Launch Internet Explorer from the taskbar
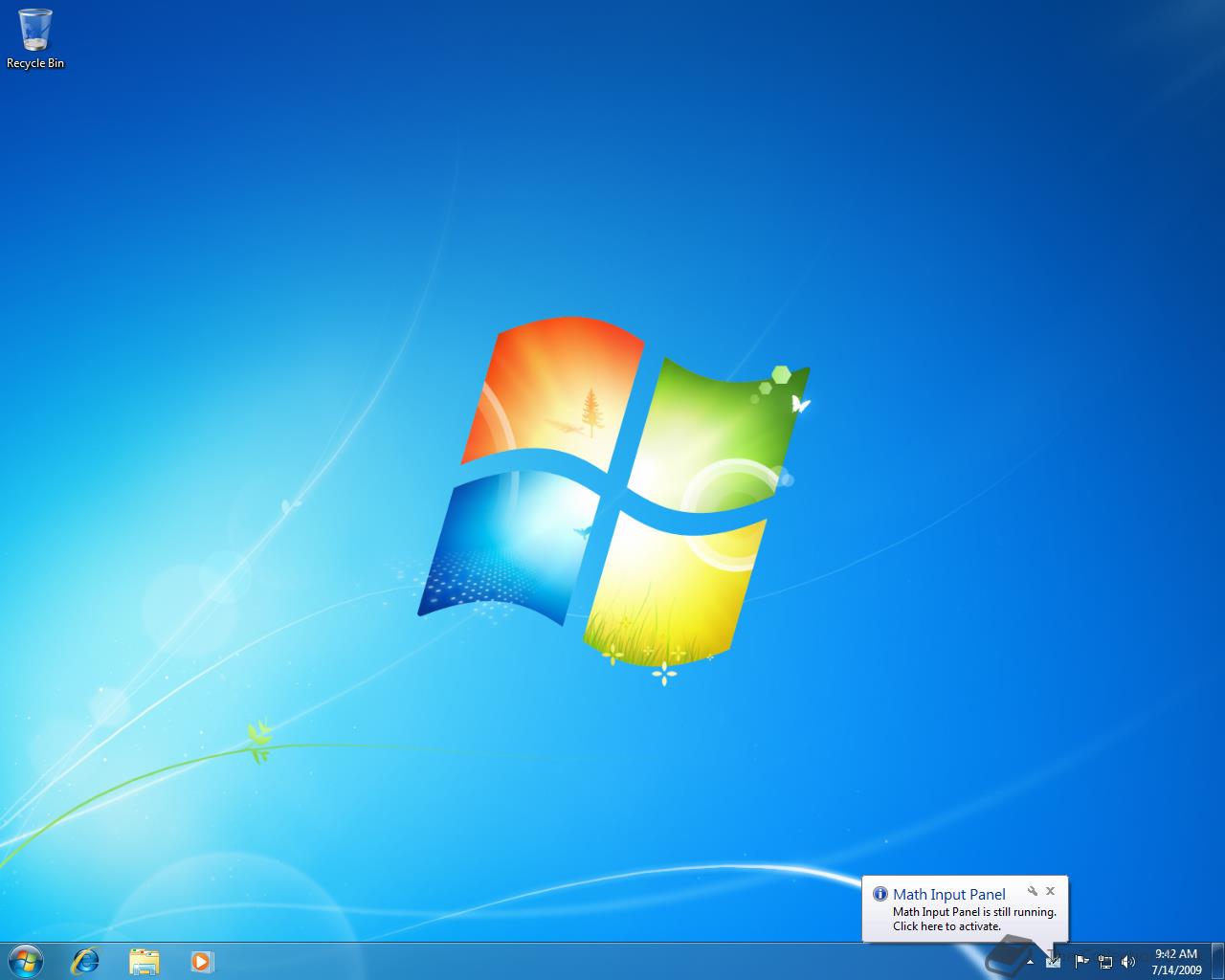Image resolution: width=1225 pixels, height=980 pixels. click(86, 961)
